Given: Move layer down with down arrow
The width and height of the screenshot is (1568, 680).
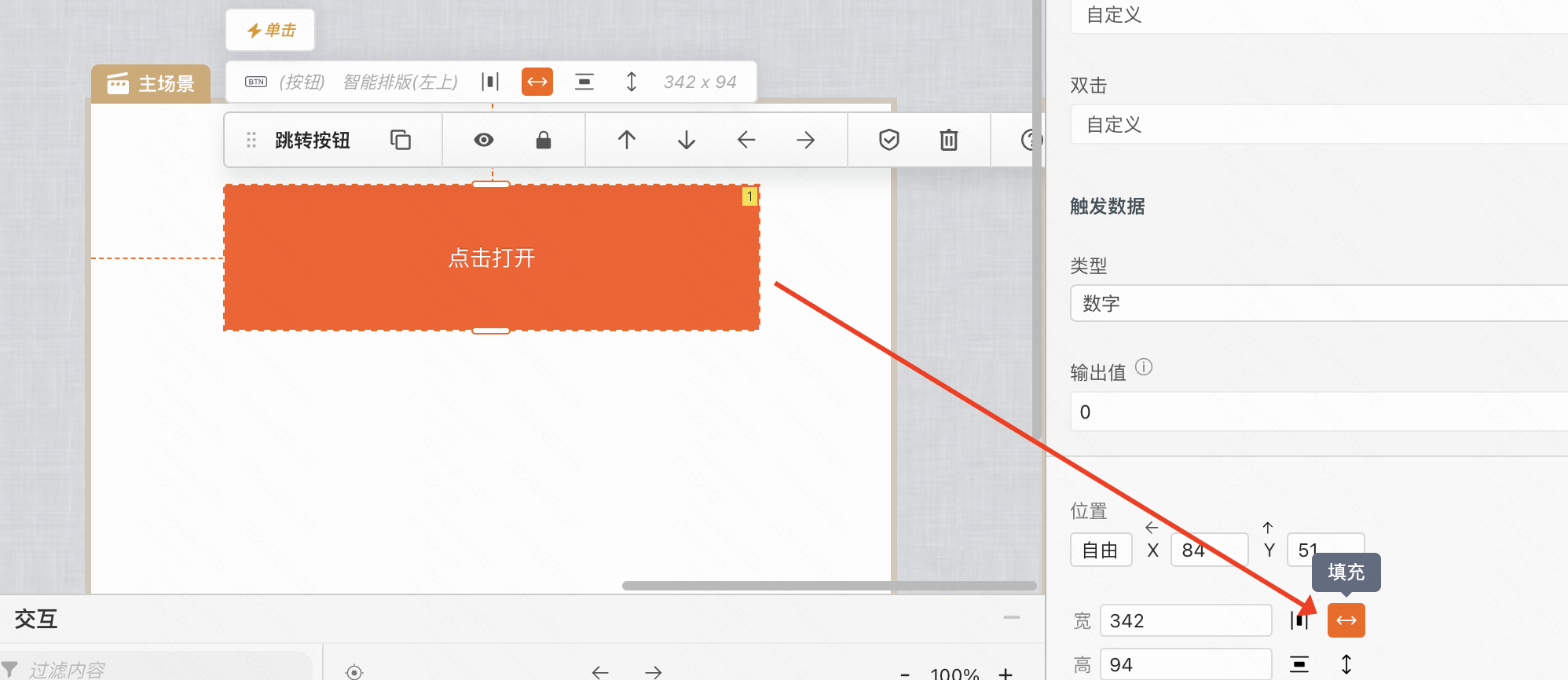Looking at the screenshot, I should click(x=687, y=140).
